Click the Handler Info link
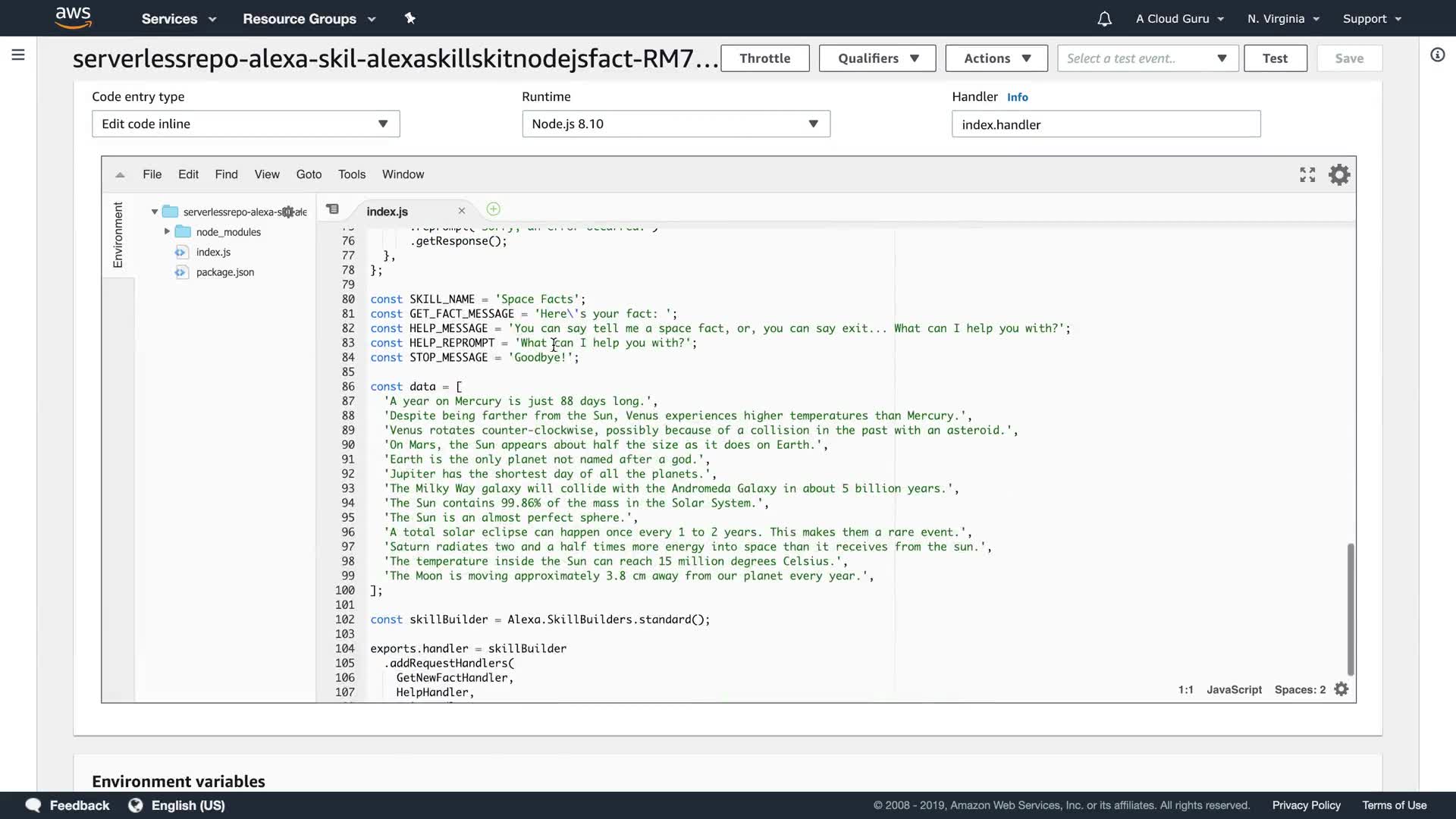Viewport: 1456px width, 819px height. pos(1017,97)
